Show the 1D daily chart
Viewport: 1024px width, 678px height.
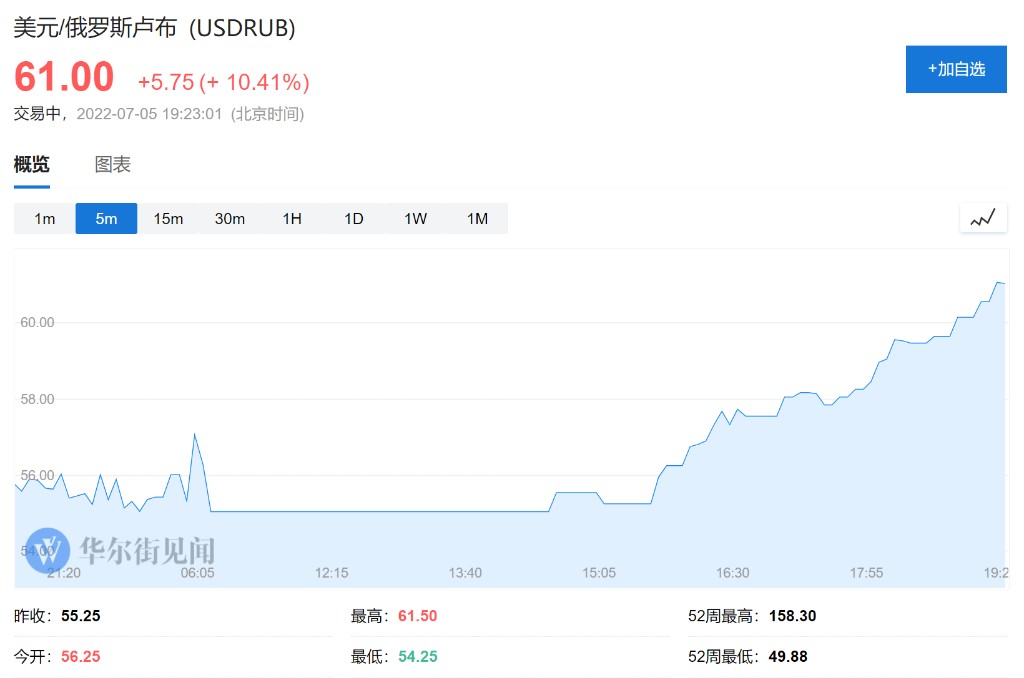[x=354, y=219]
